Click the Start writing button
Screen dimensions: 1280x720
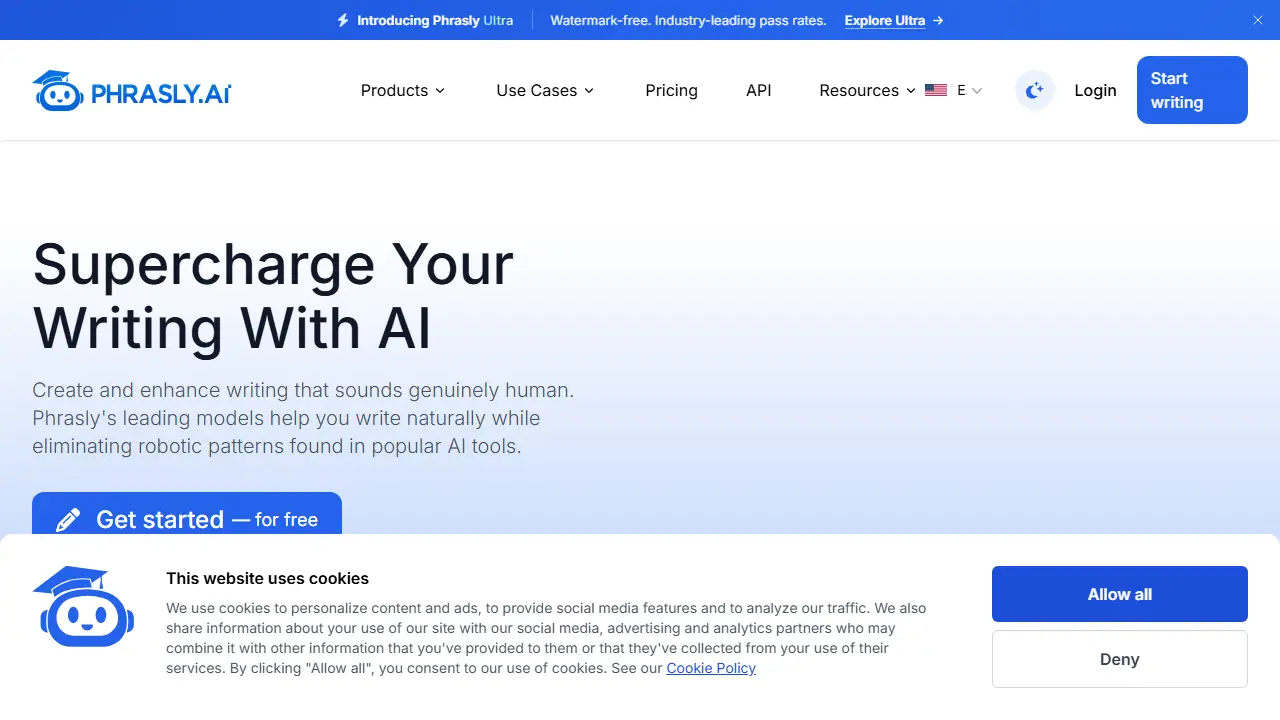click(x=1192, y=90)
